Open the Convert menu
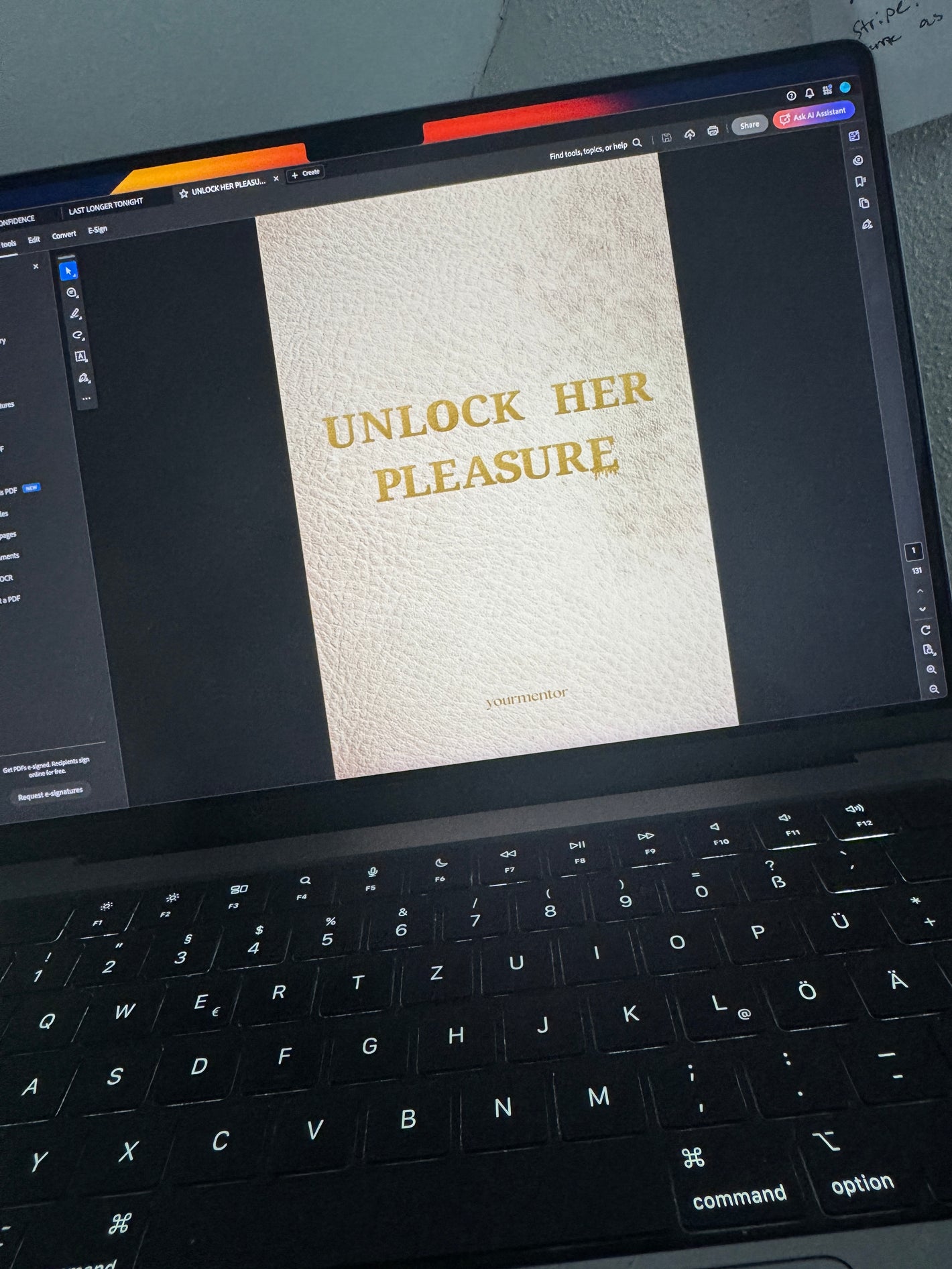The width and height of the screenshot is (952, 1269). click(64, 235)
